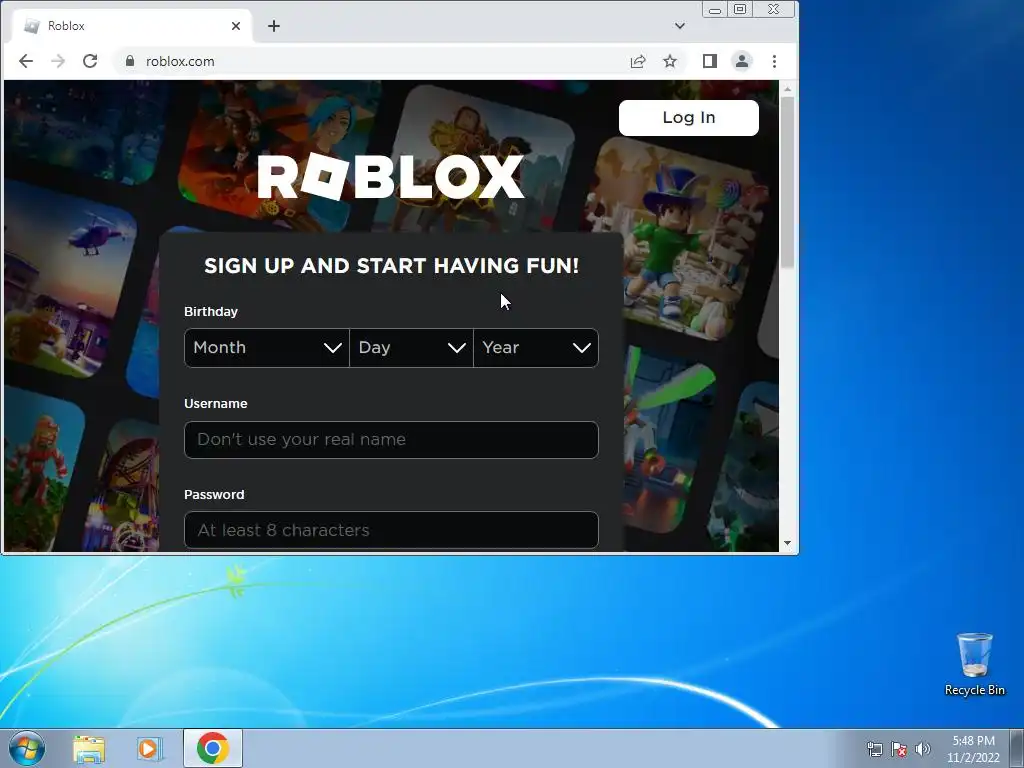This screenshot has width=1024, height=768.
Task: Expand the birthday Year dropdown
Action: click(536, 348)
